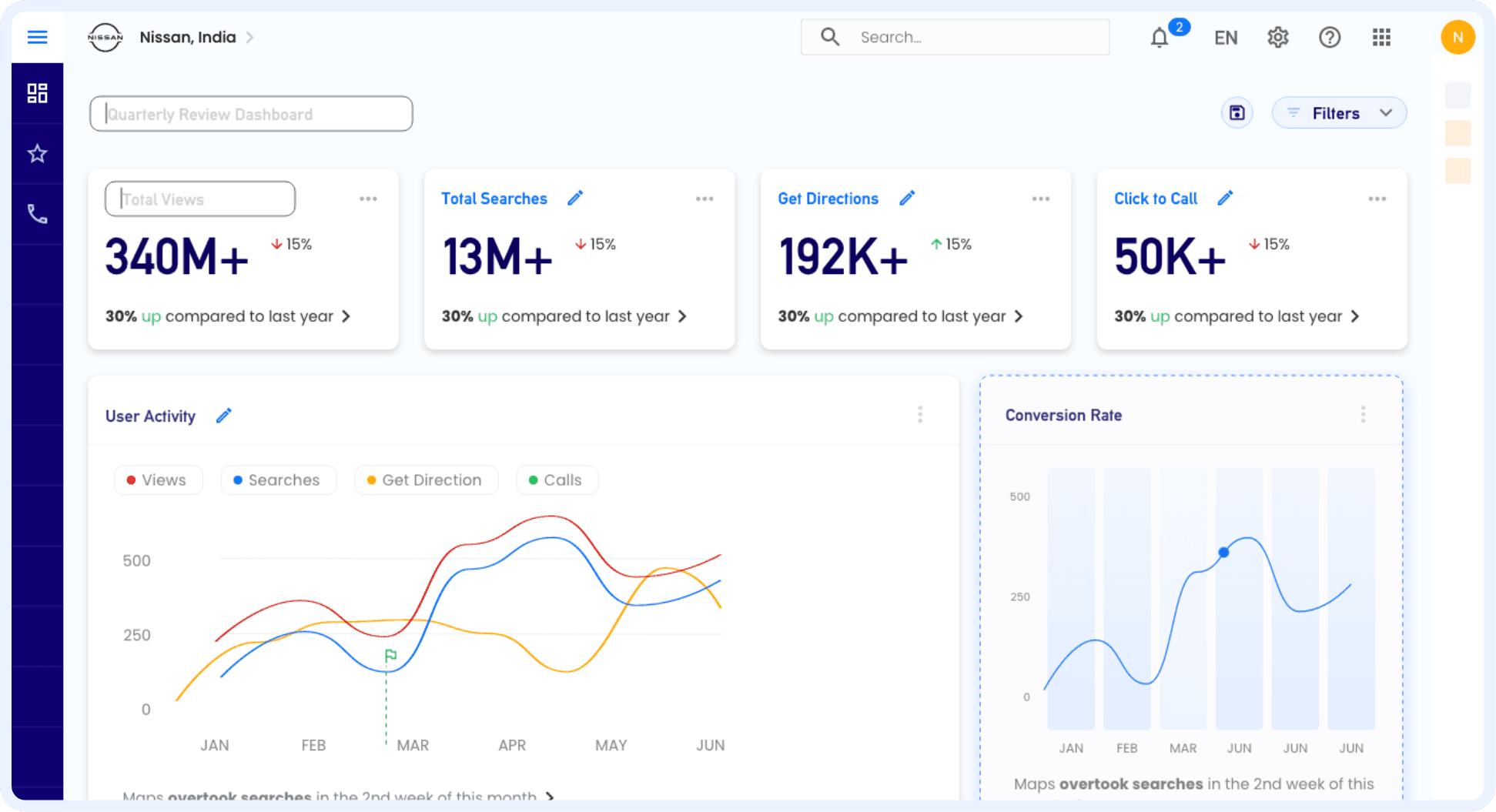Toggle the Views series in legend
The height and width of the screenshot is (812, 1496).
158,480
